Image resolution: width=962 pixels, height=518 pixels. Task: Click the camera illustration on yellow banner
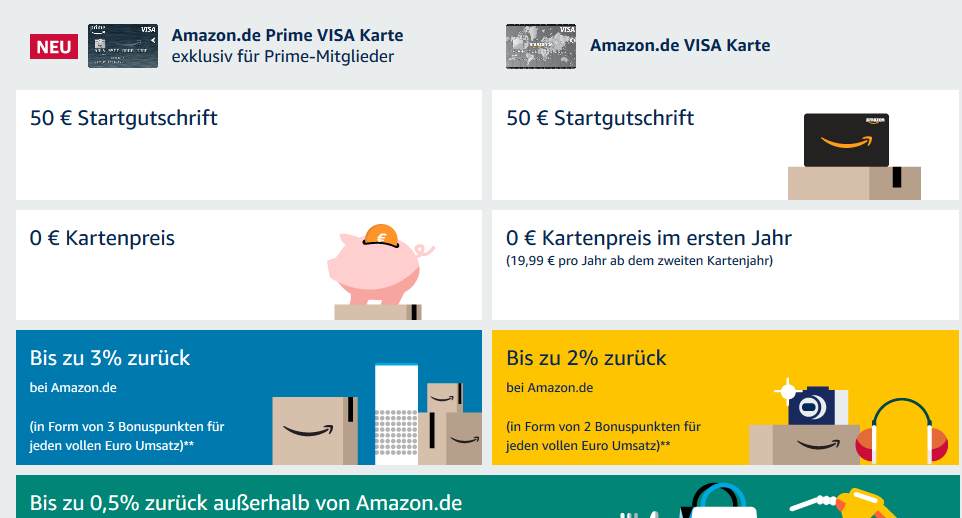[x=811, y=404]
